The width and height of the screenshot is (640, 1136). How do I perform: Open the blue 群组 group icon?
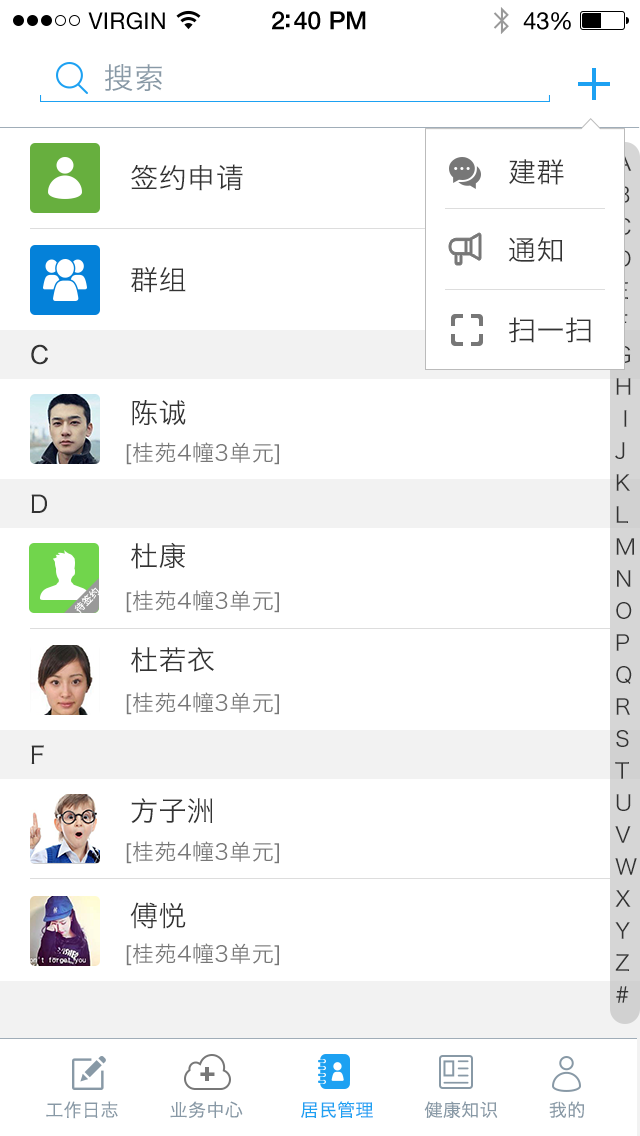65,280
